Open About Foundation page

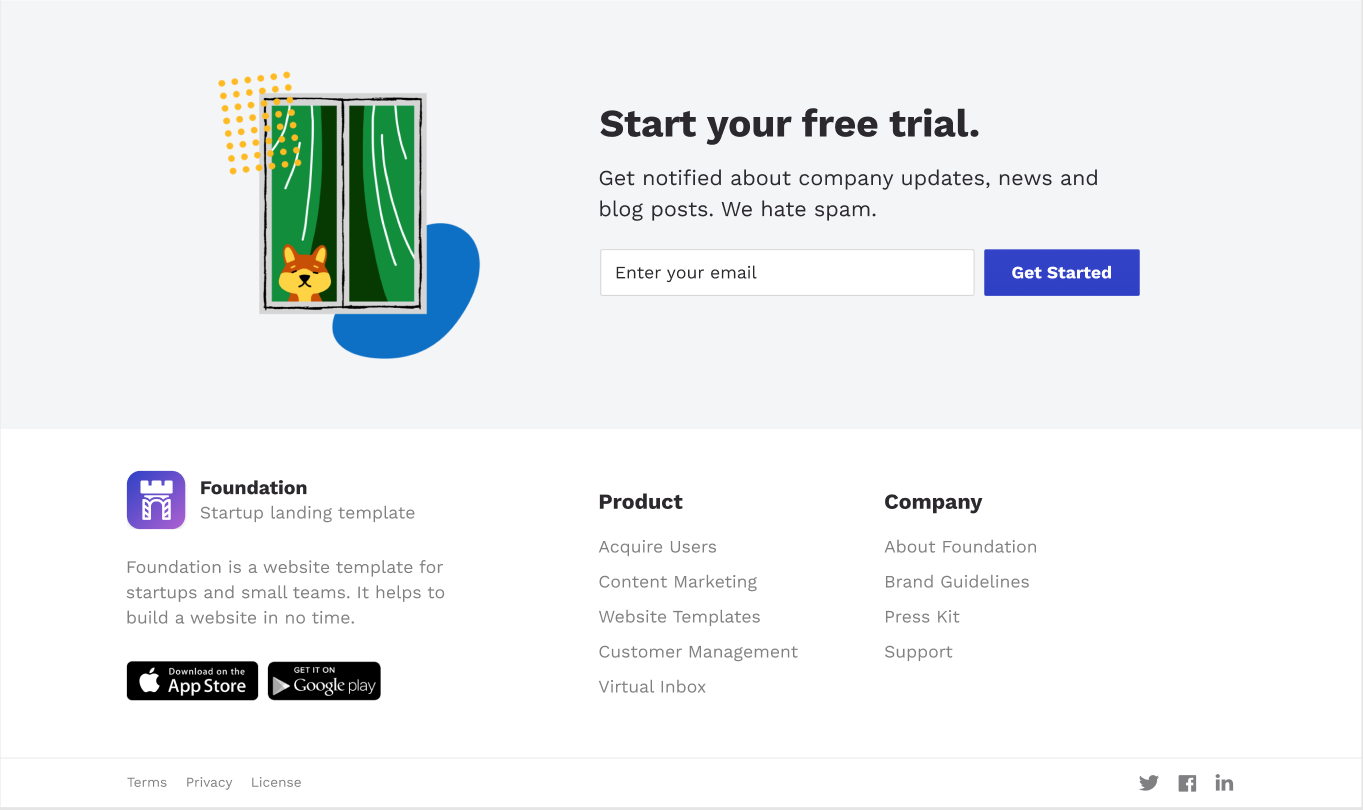[x=960, y=547]
